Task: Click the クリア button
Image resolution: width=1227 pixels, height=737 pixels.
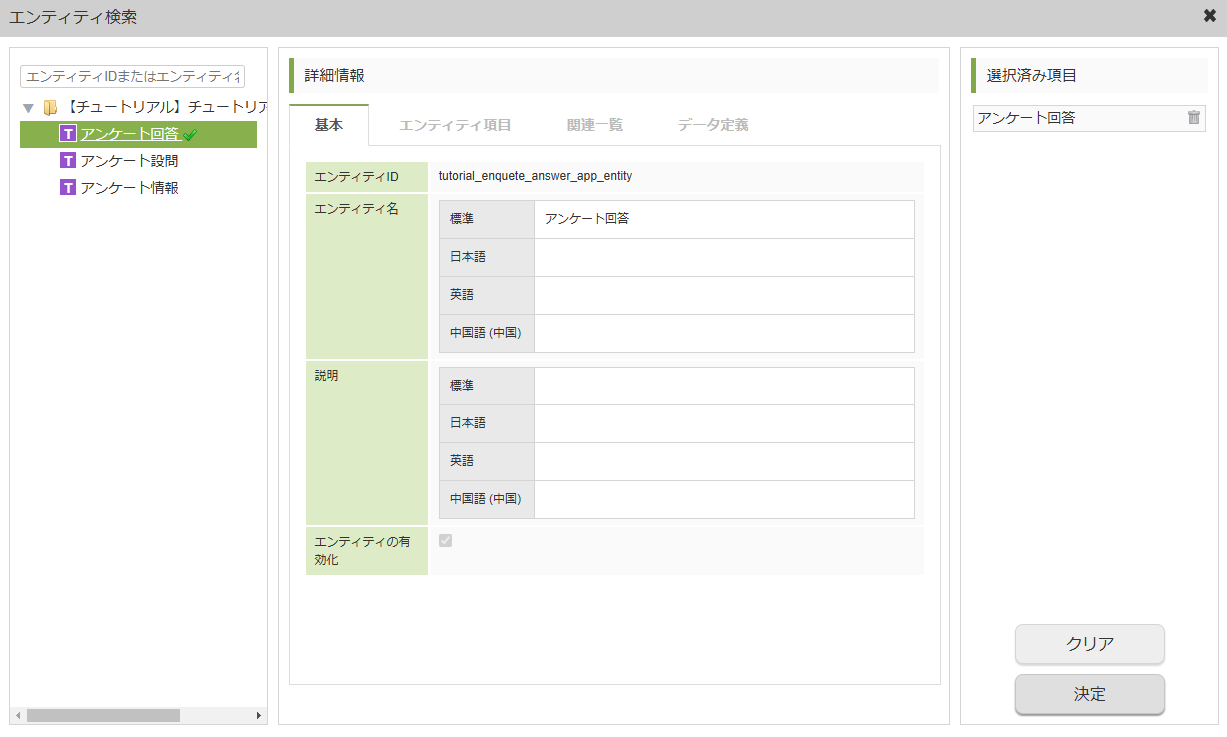Action: point(1089,644)
